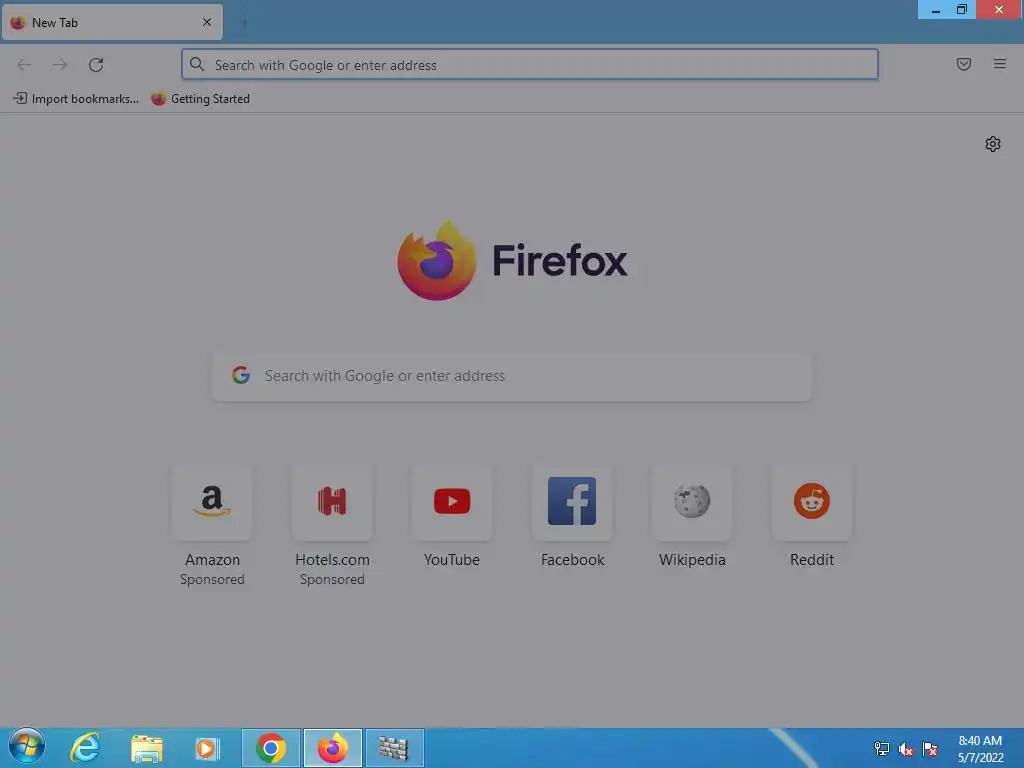This screenshot has width=1024, height=768.
Task: Click the network tray icon
Action: click(x=882, y=748)
